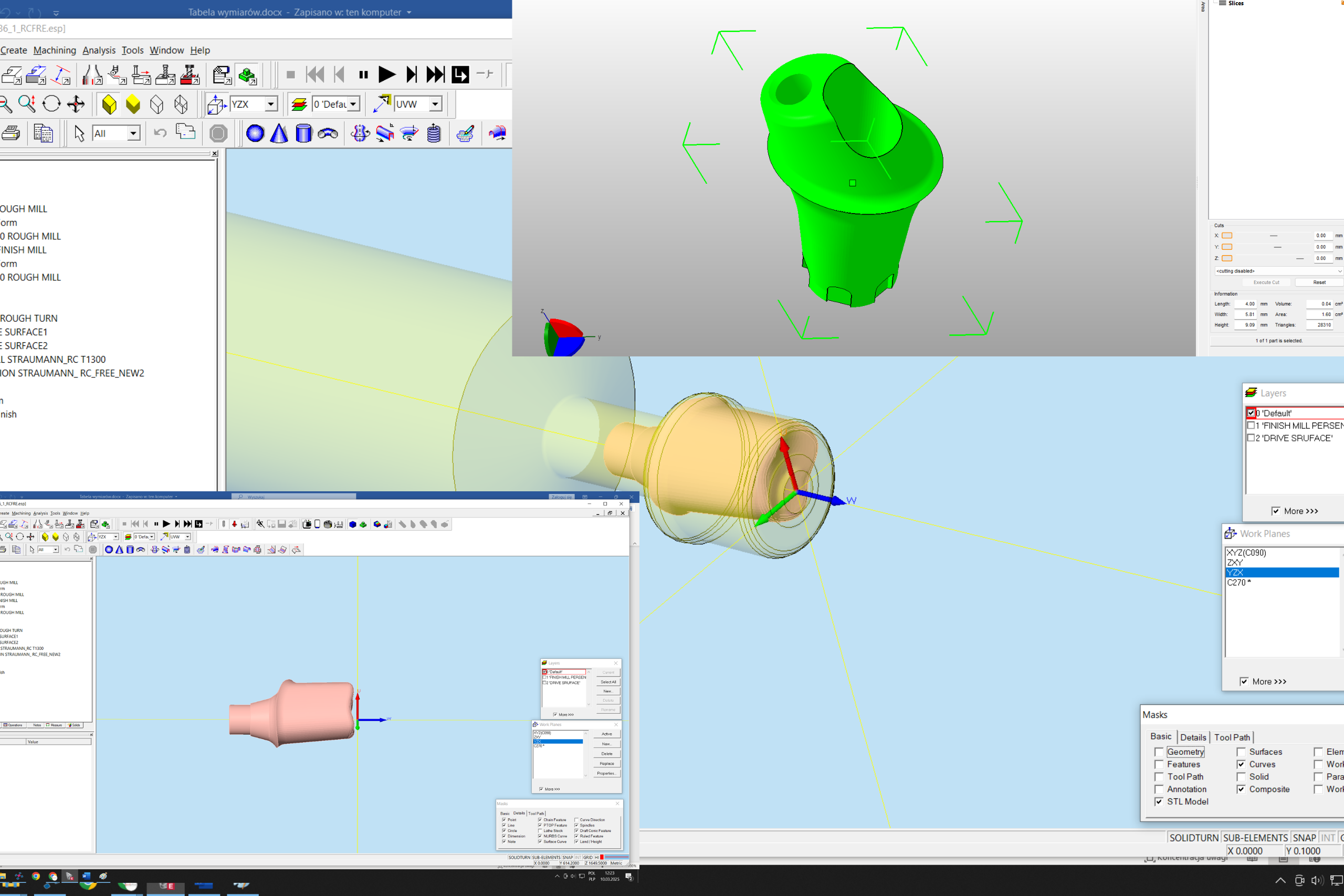Click the printer icon
Screen dimensions: 1344x896
click(10, 134)
